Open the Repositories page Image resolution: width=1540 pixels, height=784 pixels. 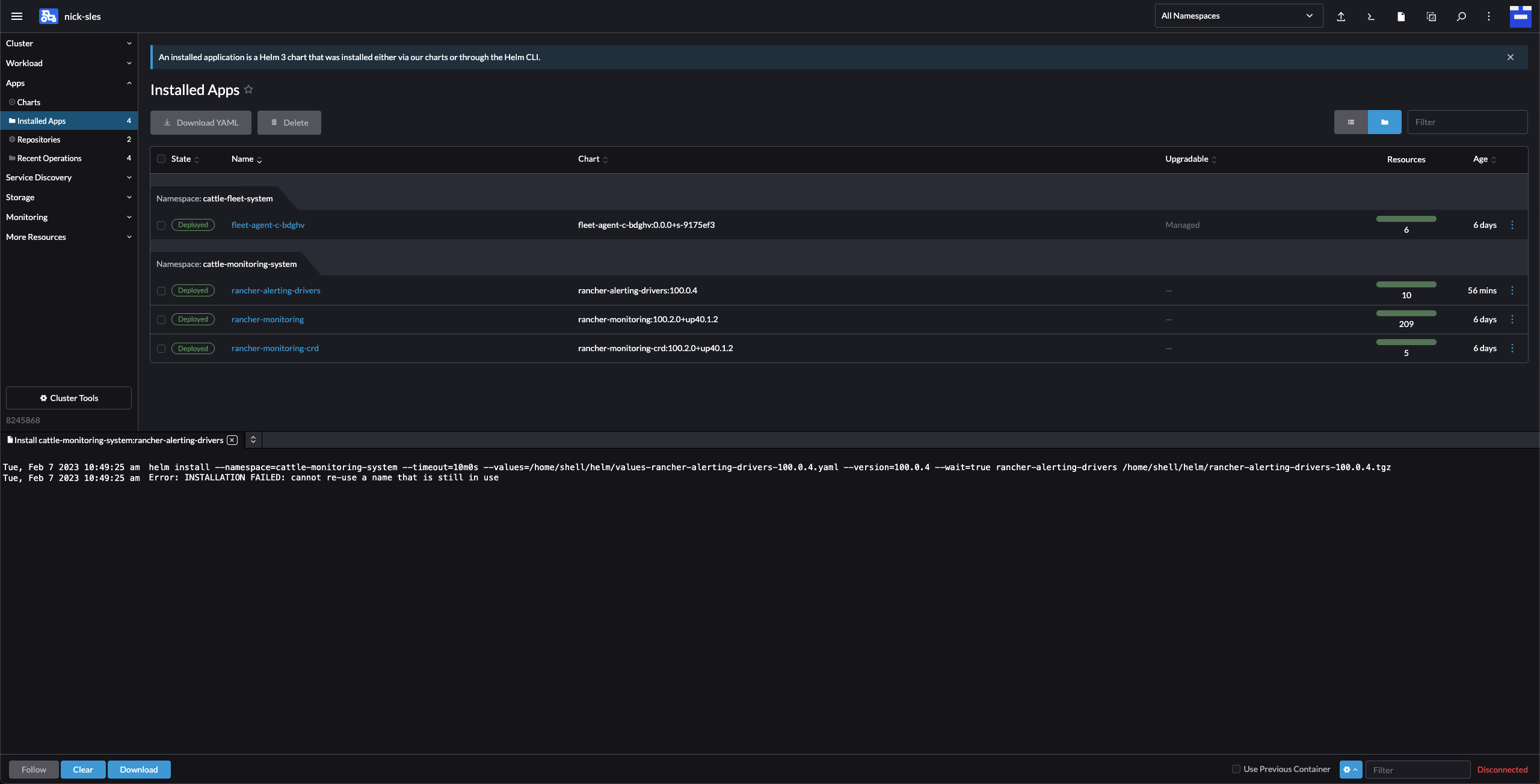pyautogui.click(x=38, y=139)
